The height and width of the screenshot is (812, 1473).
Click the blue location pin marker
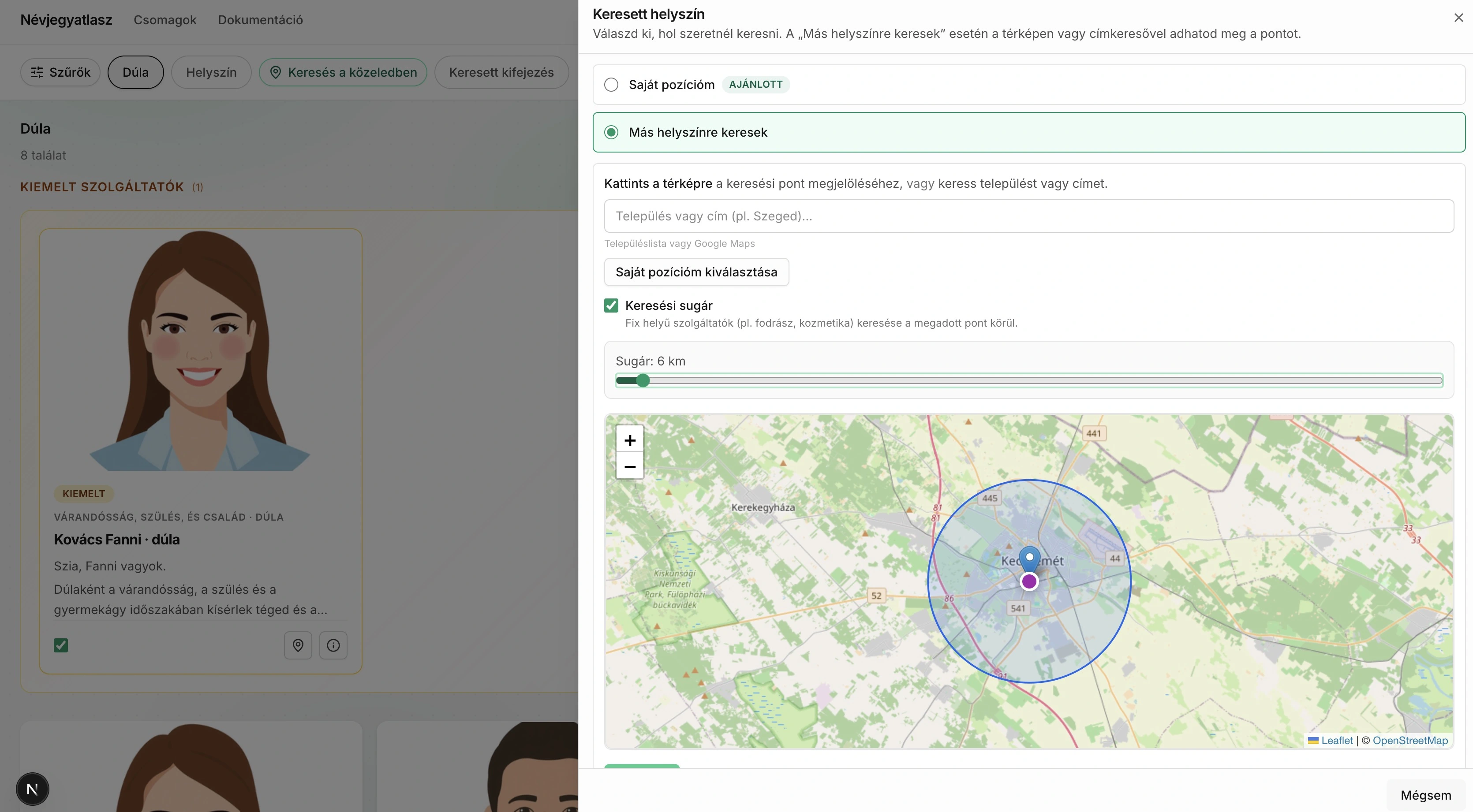1029,558
